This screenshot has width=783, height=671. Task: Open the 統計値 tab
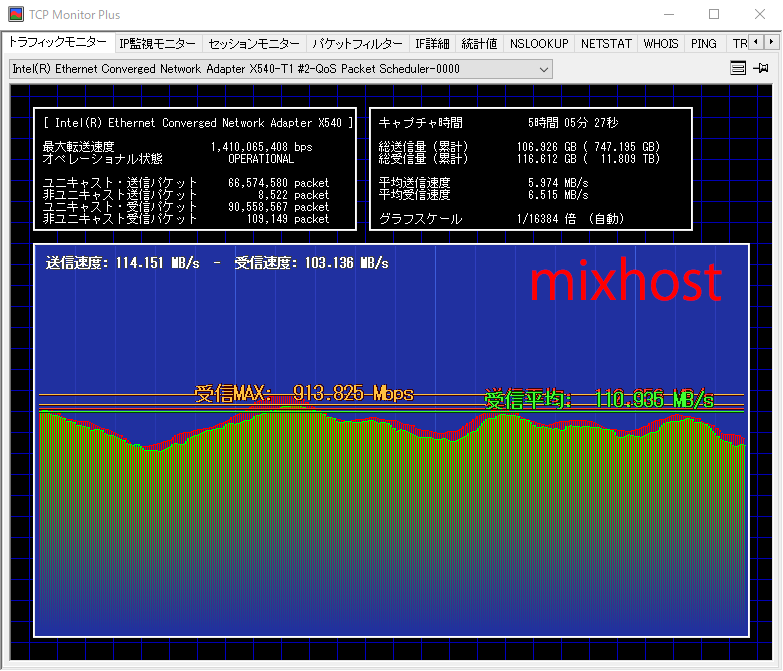[x=480, y=44]
